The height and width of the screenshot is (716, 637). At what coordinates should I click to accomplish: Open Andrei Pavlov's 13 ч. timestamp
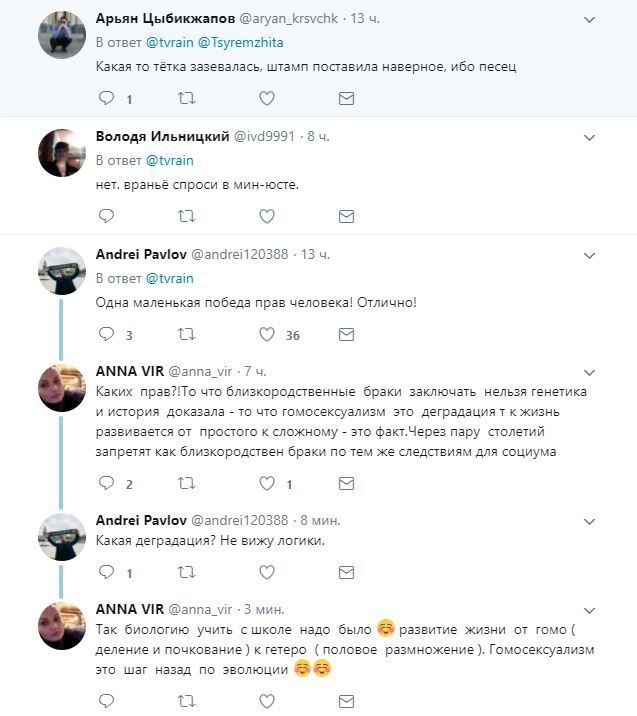point(314,255)
